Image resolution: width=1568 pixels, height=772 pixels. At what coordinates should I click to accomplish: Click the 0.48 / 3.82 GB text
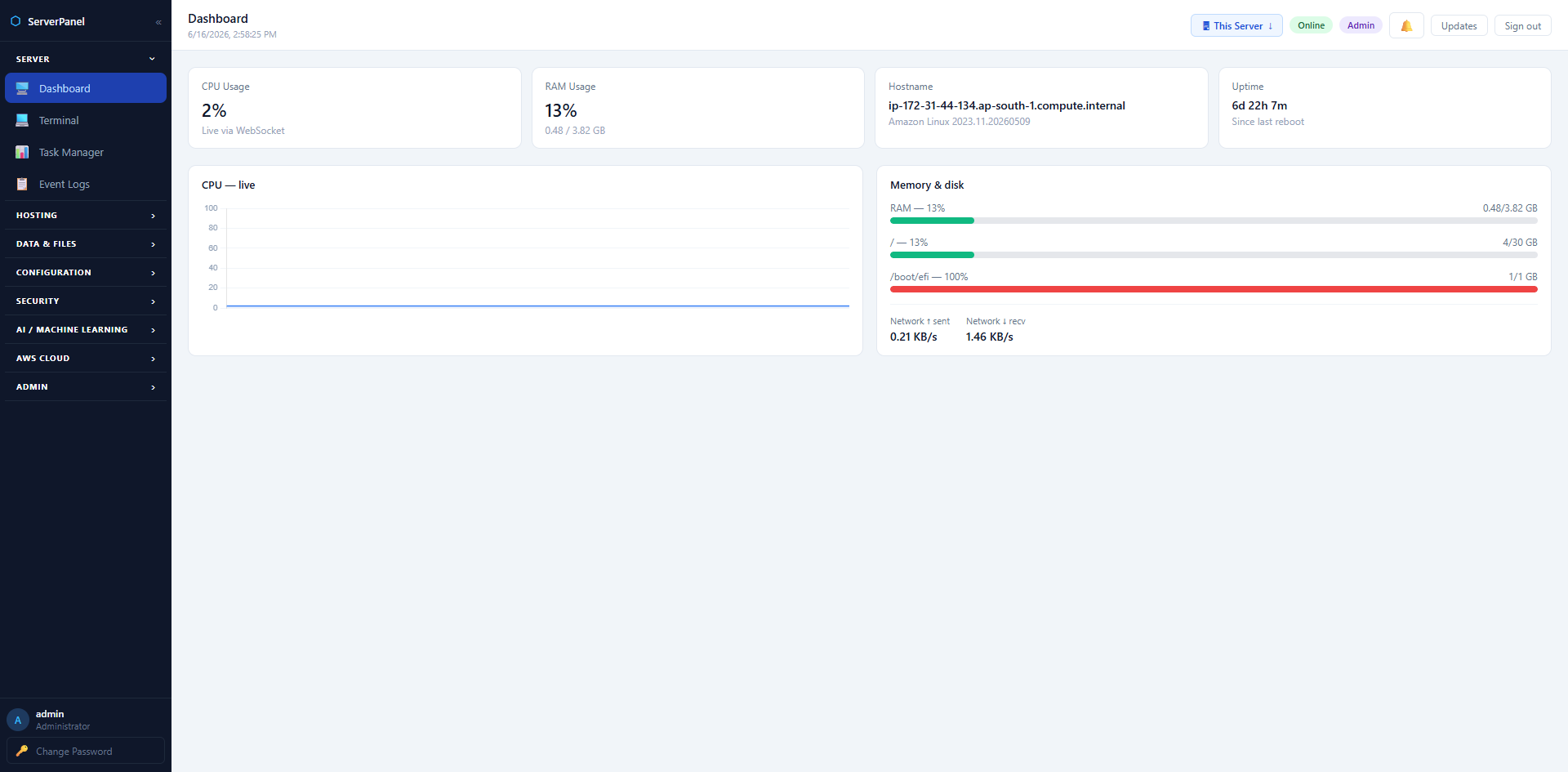click(x=575, y=131)
